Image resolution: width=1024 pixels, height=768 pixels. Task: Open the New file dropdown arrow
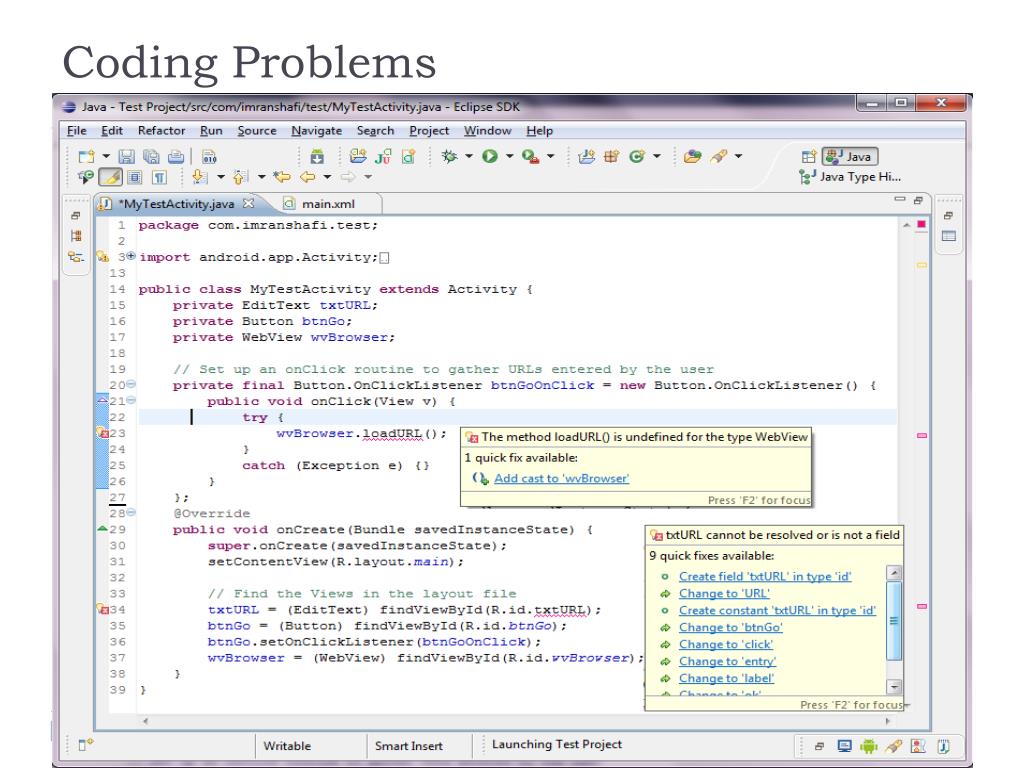point(104,157)
